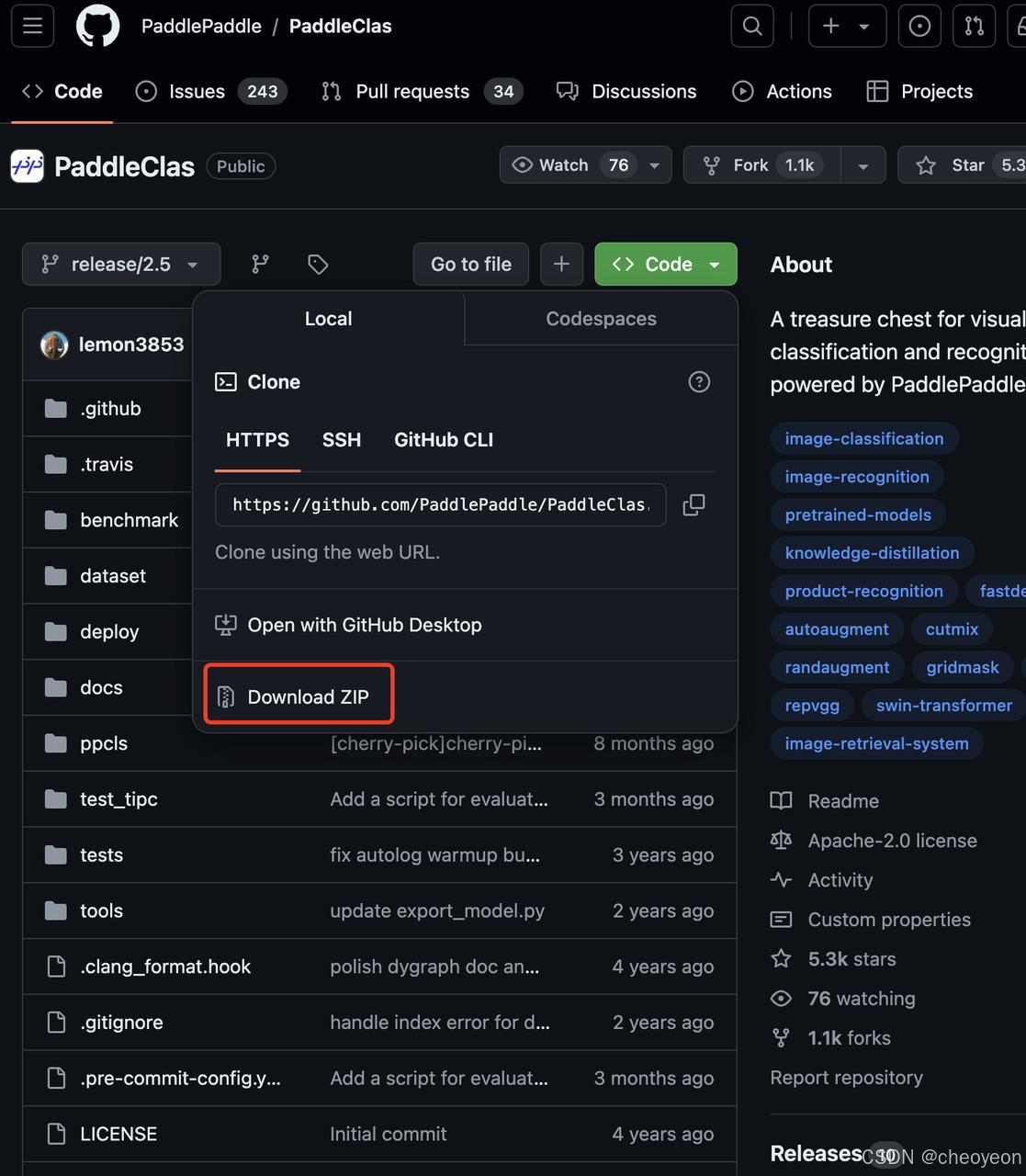Image resolution: width=1026 pixels, height=1176 pixels.
Task: Open the Readme link in About
Action: click(825, 801)
